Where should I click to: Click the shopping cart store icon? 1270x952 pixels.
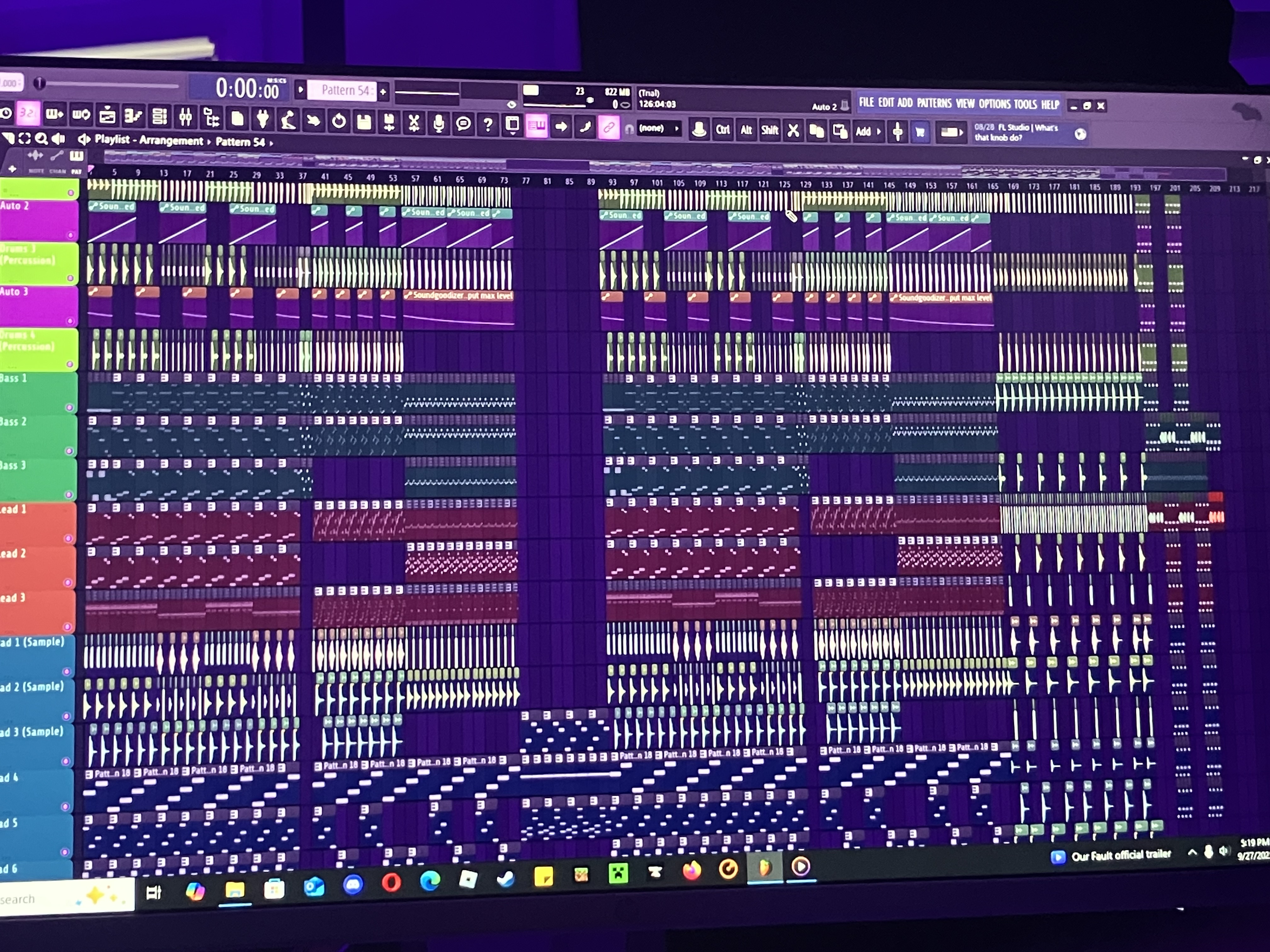pyautogui.click(x=920, y=132)
